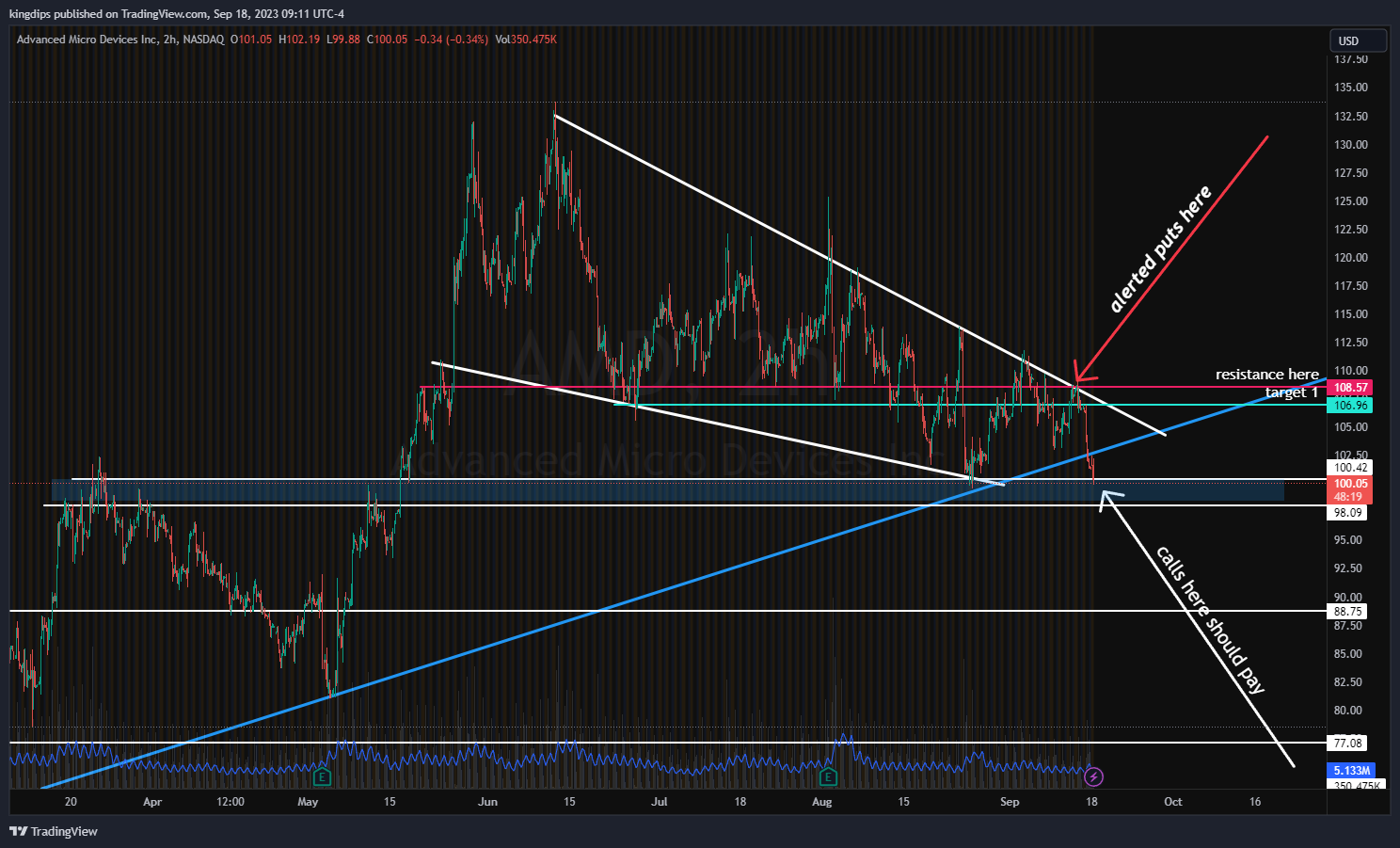Select the 'resistance here' annotation text

tap(1266, 375)
